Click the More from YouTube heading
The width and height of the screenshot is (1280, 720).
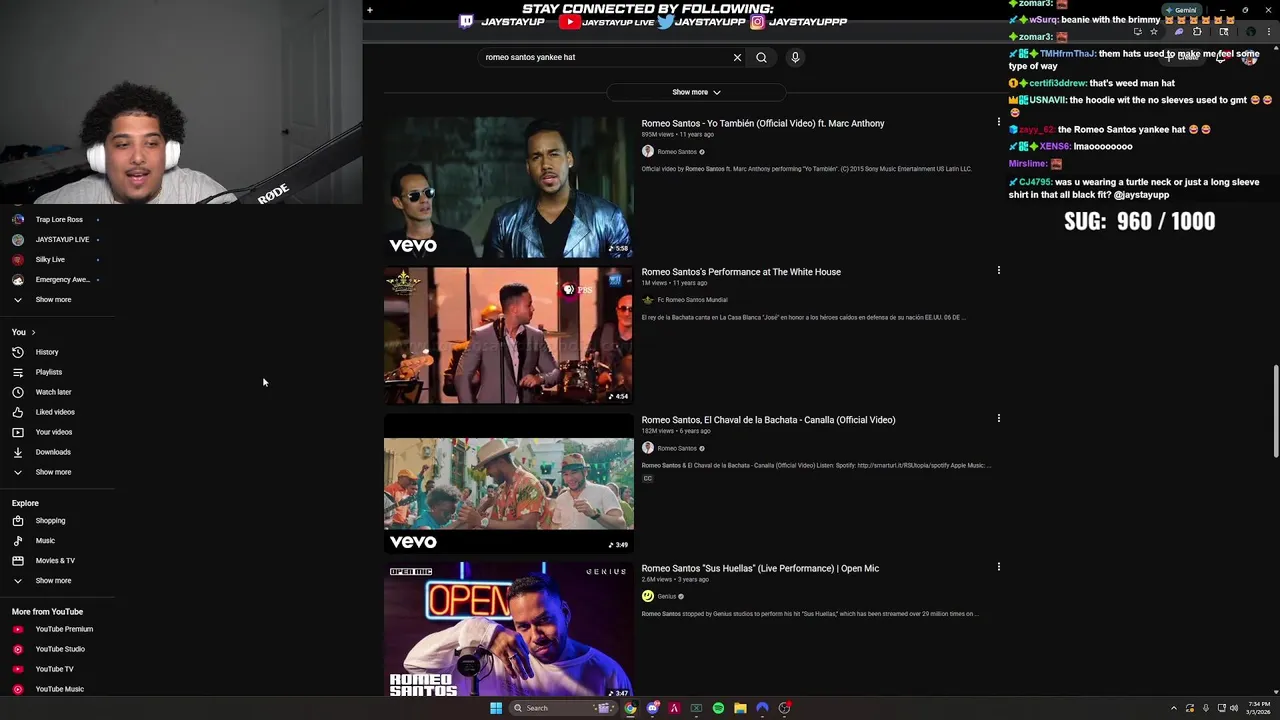[47, 612]
